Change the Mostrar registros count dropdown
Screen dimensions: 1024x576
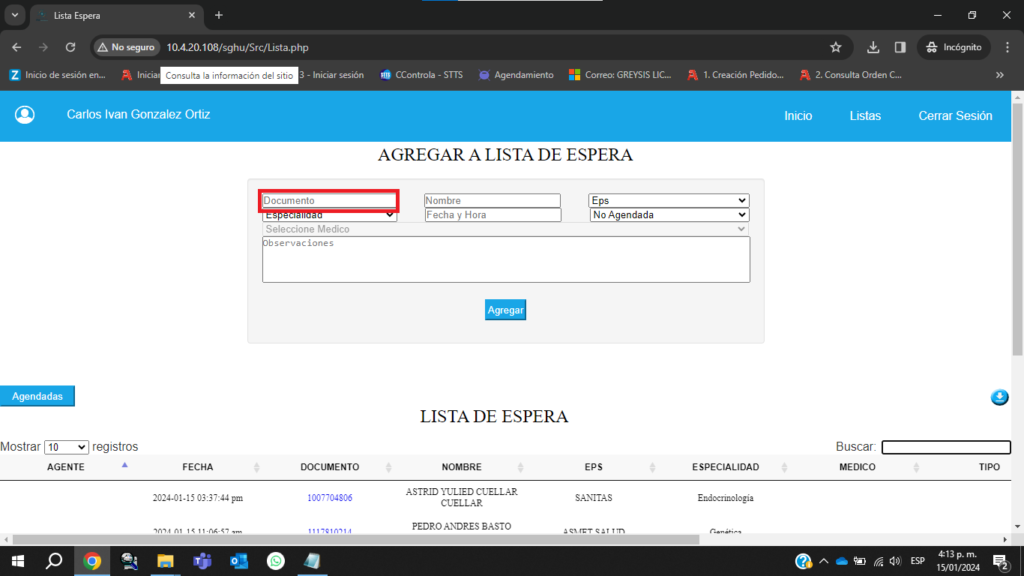pos(67,447)
